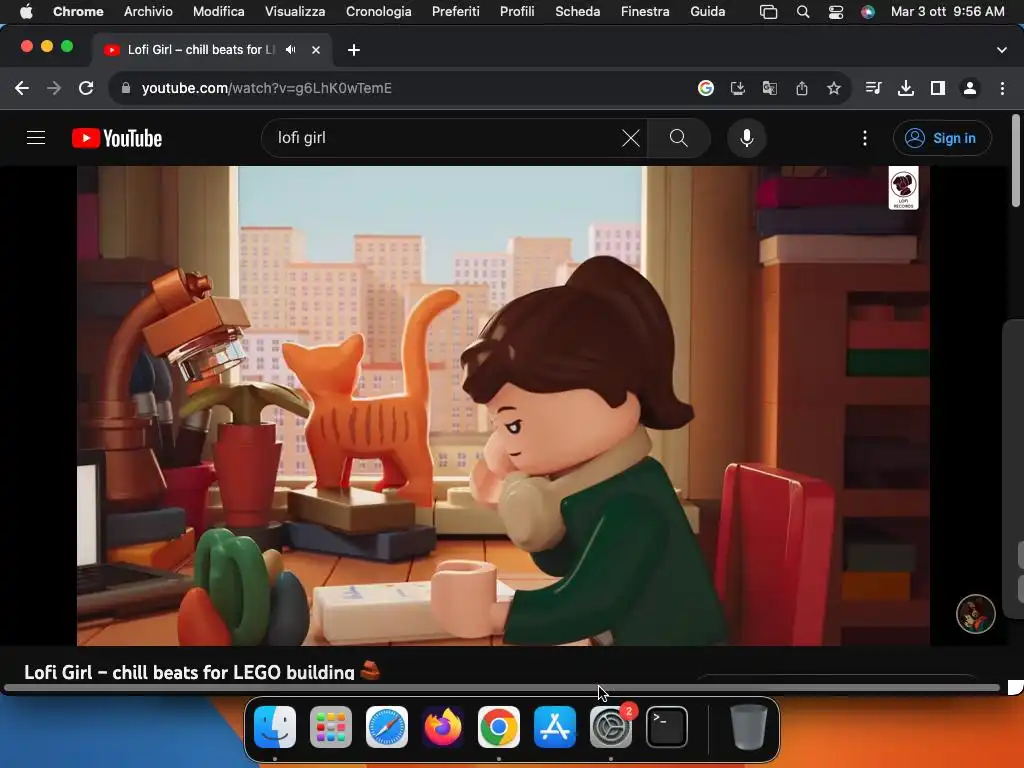Screen dimensions: 1024x768
Task: Go forward in browser history
Action: [x=54, y=88]
